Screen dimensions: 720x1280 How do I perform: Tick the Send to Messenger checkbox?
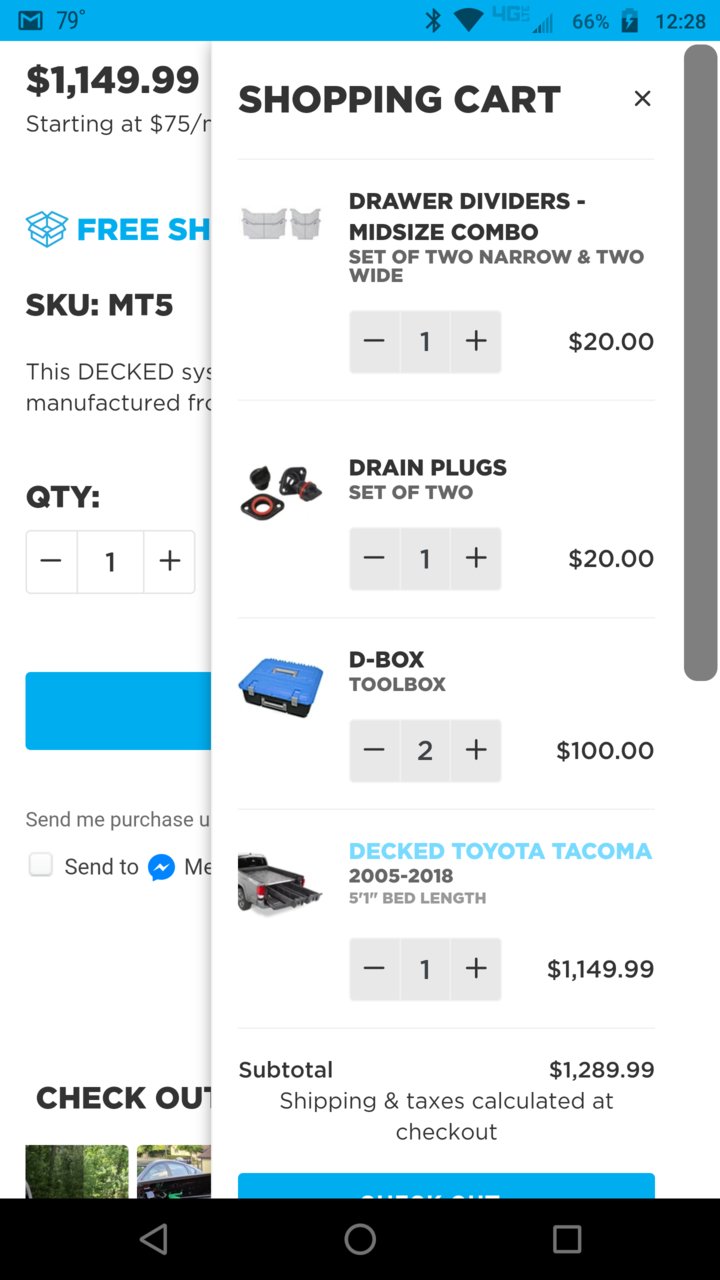coord(40,865)
